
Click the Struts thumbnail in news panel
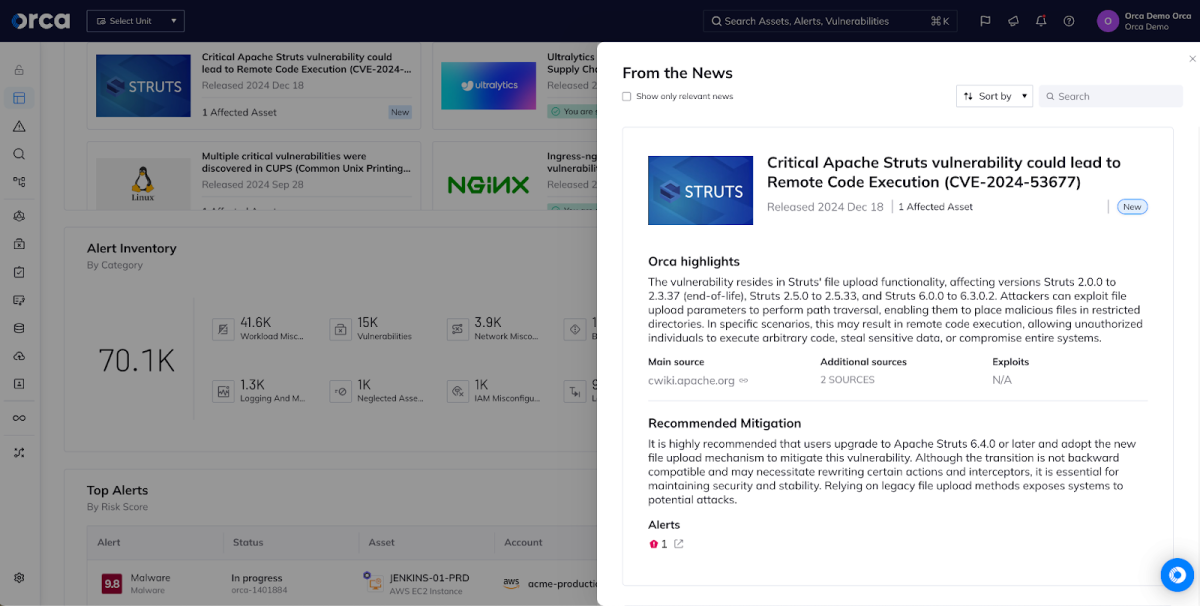(x=700, y=190)
